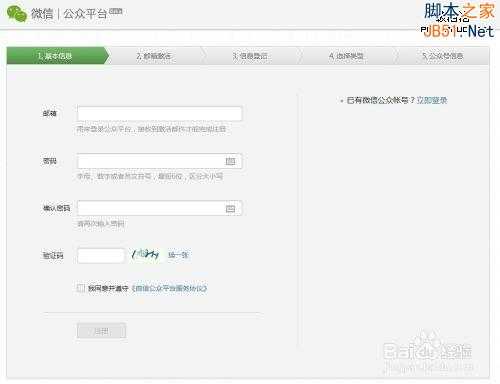Select step 3 信息登记 tab
This screenshot has width=500, height=384.
point(250,56)
